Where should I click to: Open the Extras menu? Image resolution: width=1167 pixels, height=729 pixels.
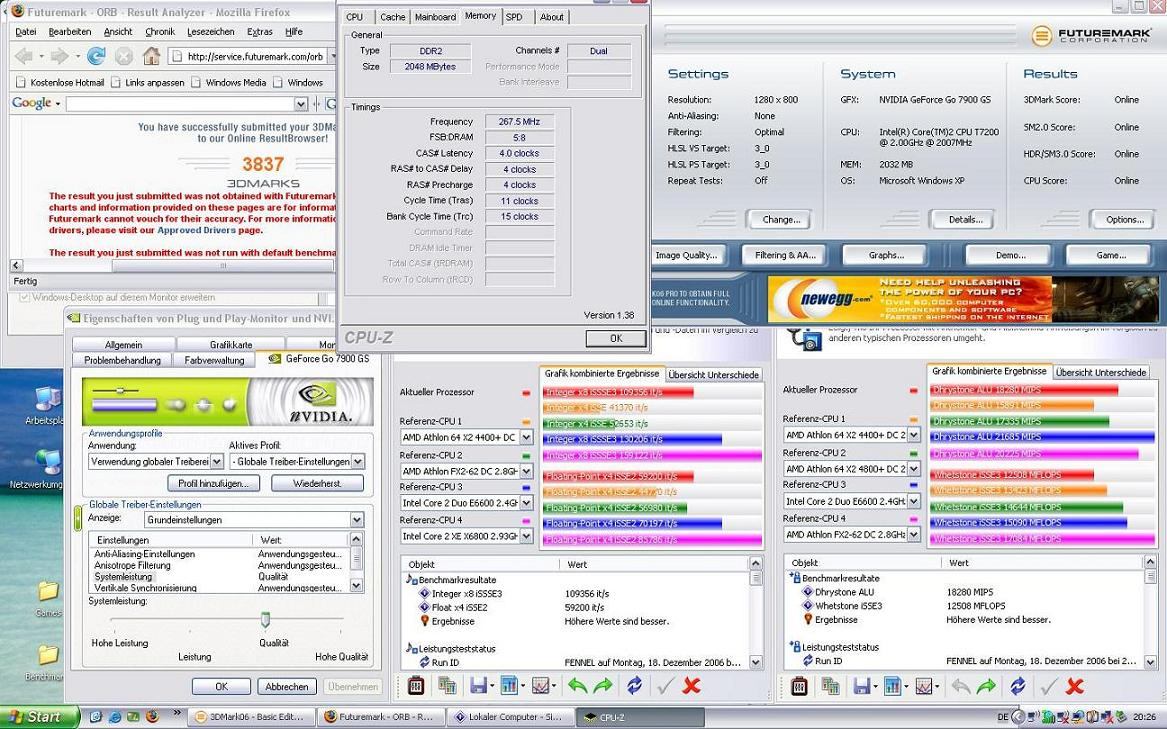pyautogui.click(x=260, y=32)
